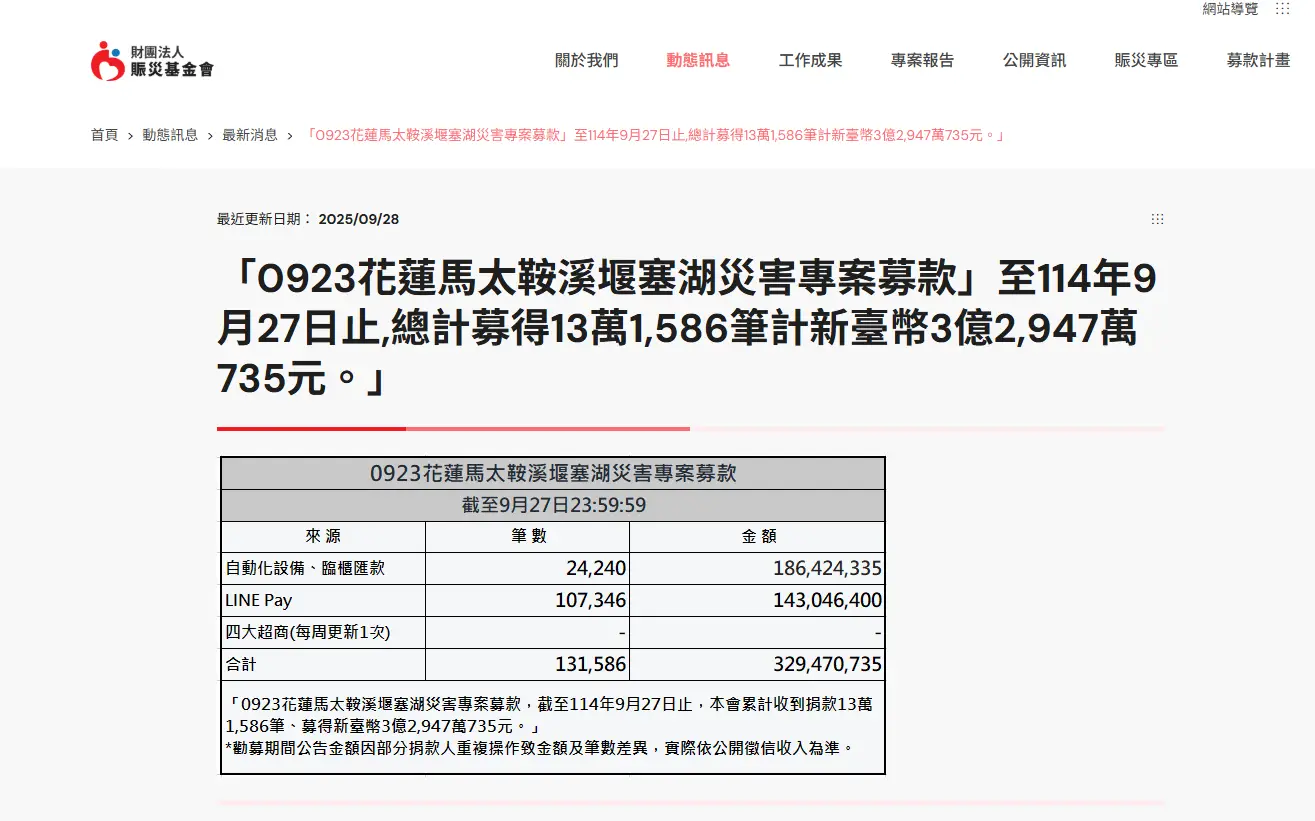Go to 首頁 in breadcrumb

[104, 135]
